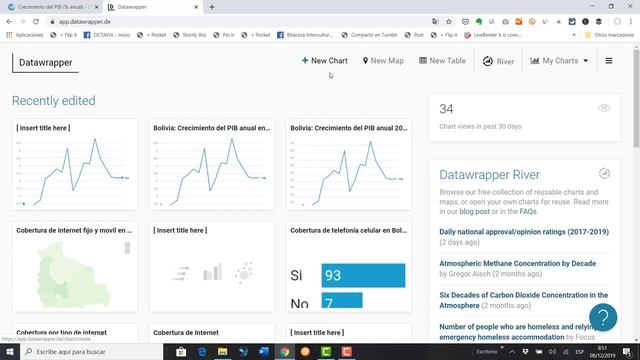Open the round help question mark button

(x=603, y=317)
